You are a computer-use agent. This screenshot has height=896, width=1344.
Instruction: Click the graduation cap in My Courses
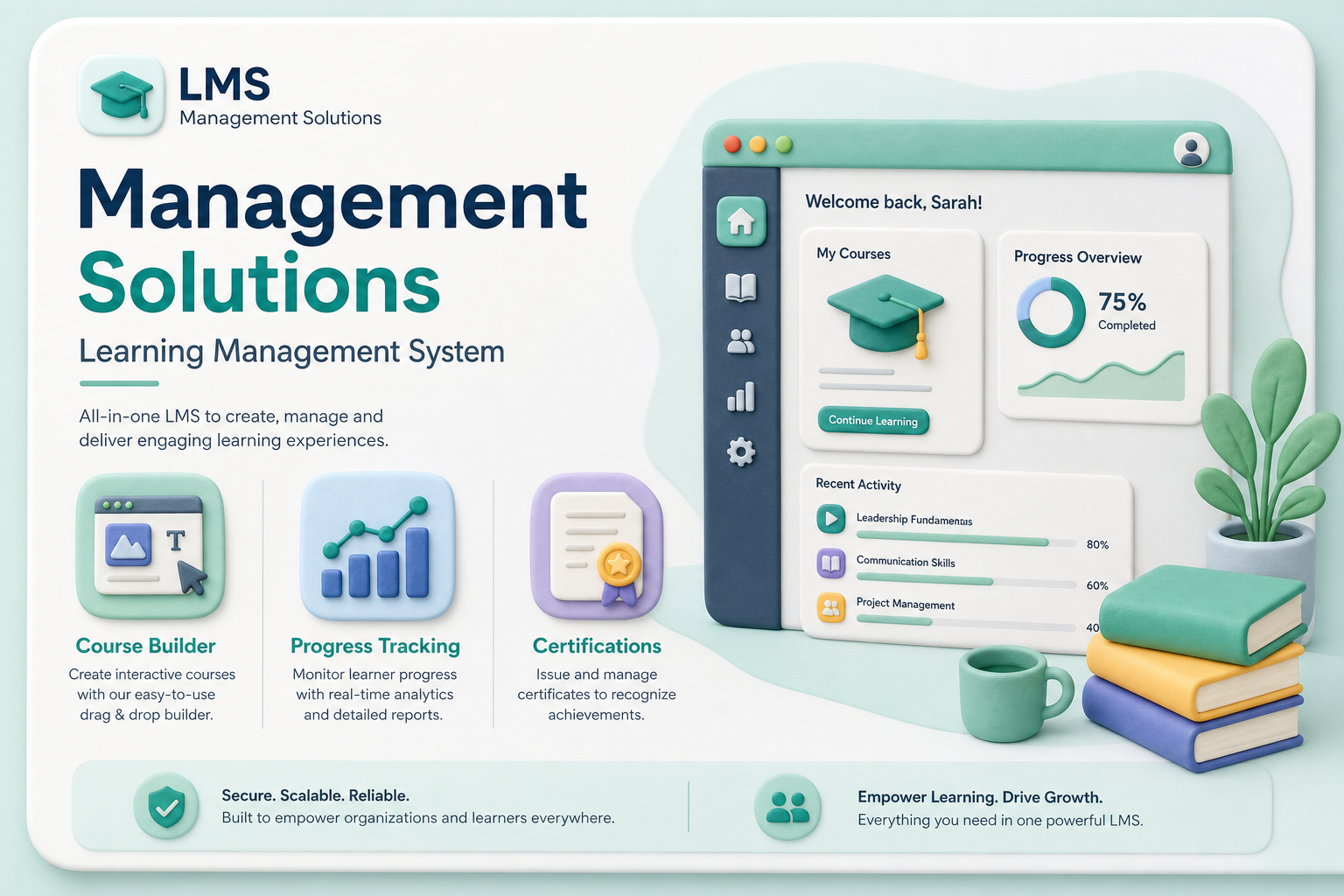885,315
